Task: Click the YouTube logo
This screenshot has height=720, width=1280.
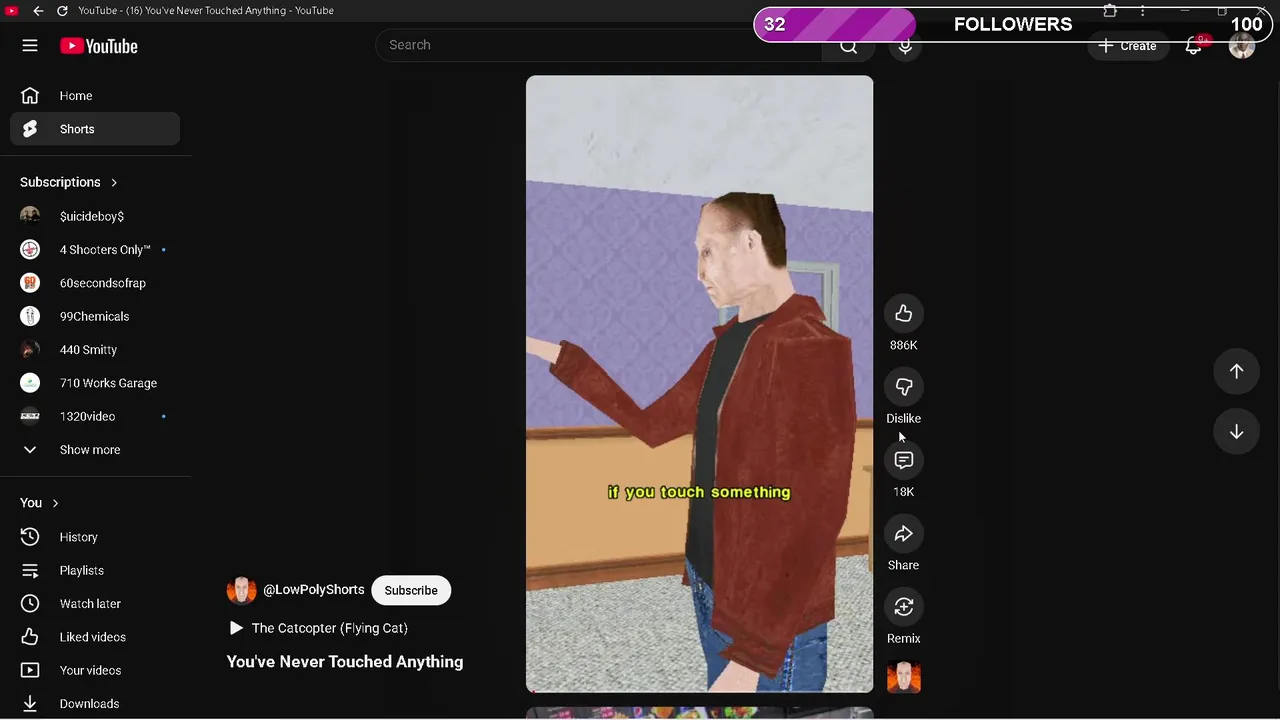Action: coord(98,46)
